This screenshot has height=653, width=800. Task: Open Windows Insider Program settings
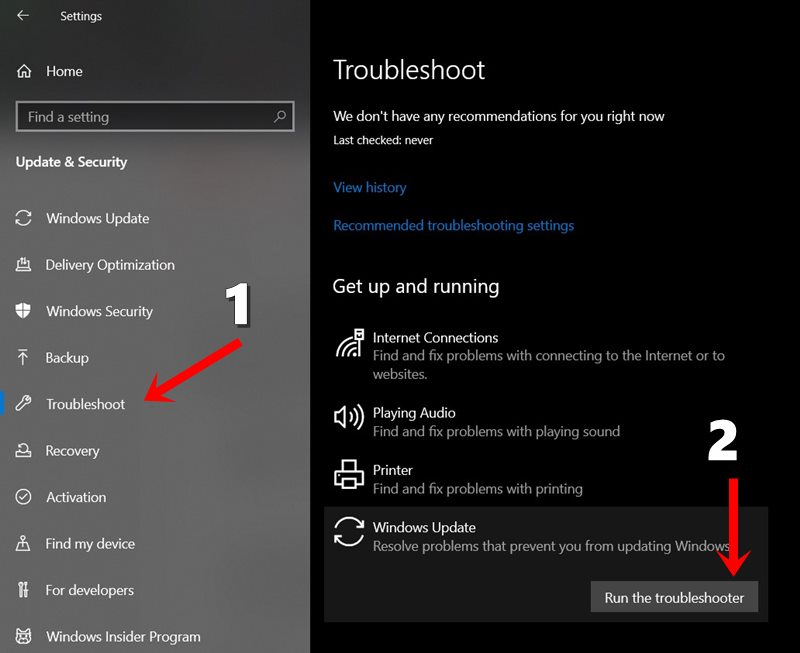point(123,637)
